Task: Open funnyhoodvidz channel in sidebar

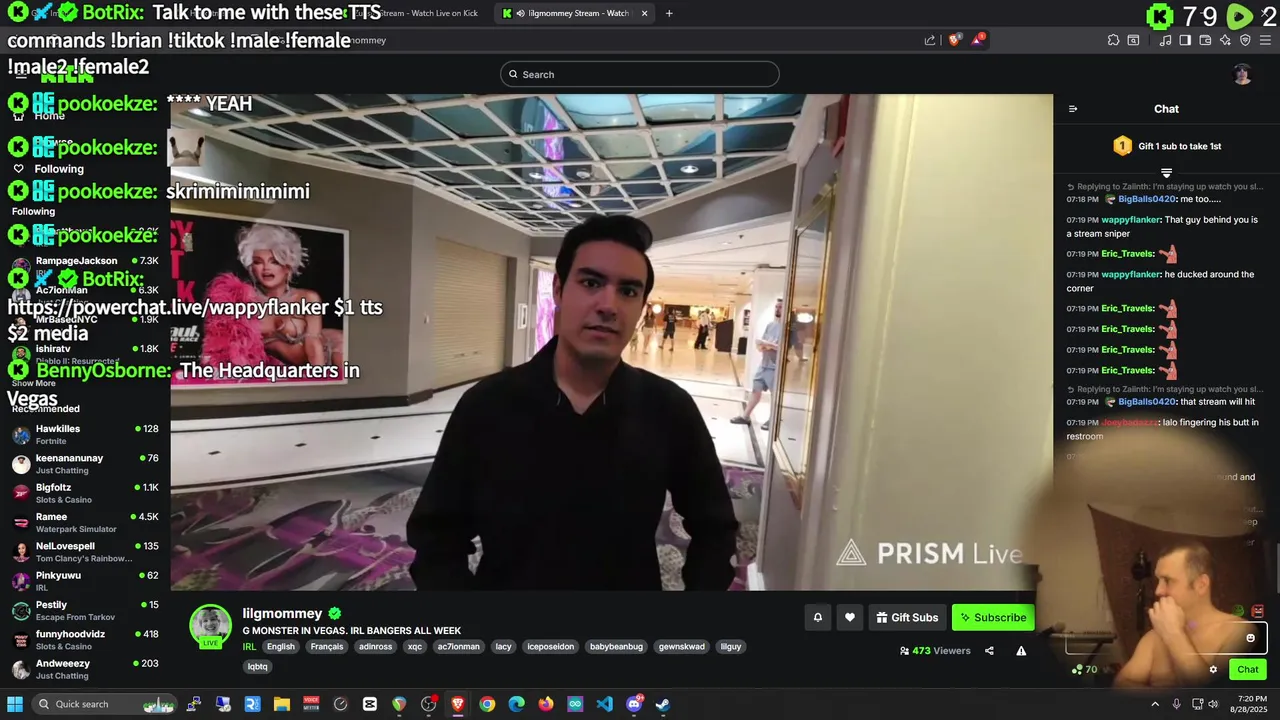Action: pos(85,639)
